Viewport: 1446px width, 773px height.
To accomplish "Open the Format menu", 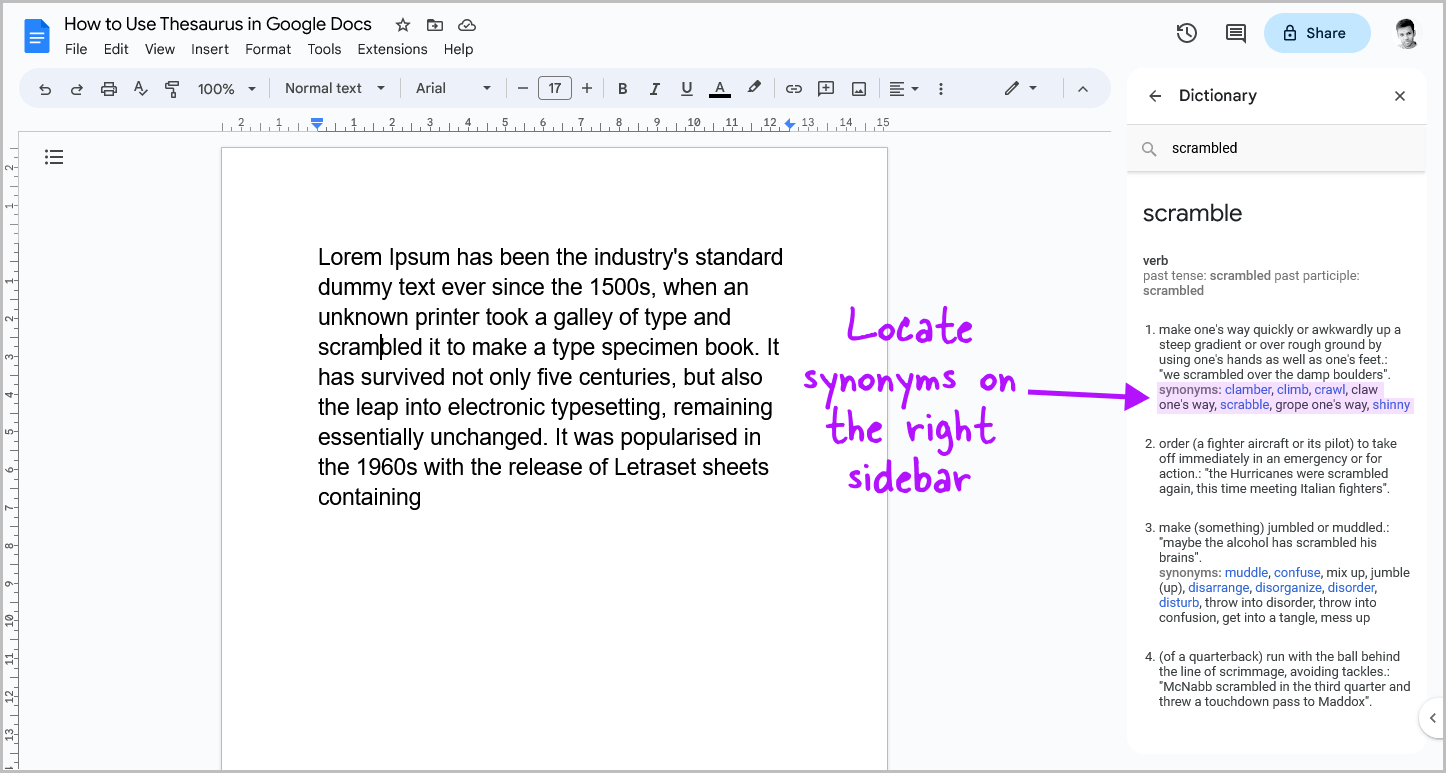I will pyautogui.click(x=268, y=49).
